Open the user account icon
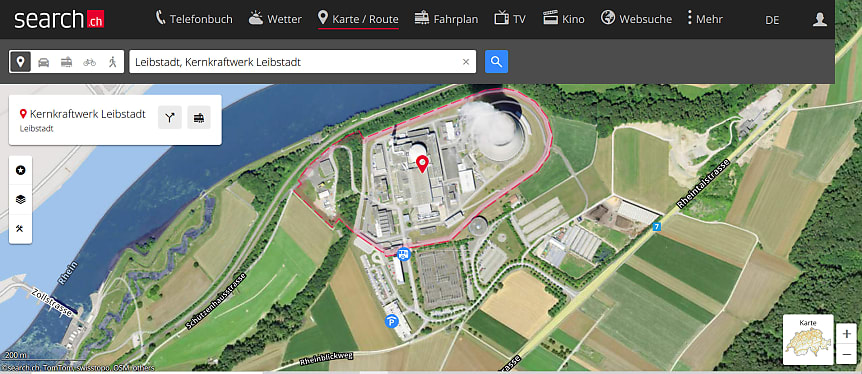Image resolution: width=862 pixels, height=374 pixels. pyautogui.click(x=820, y=19)
